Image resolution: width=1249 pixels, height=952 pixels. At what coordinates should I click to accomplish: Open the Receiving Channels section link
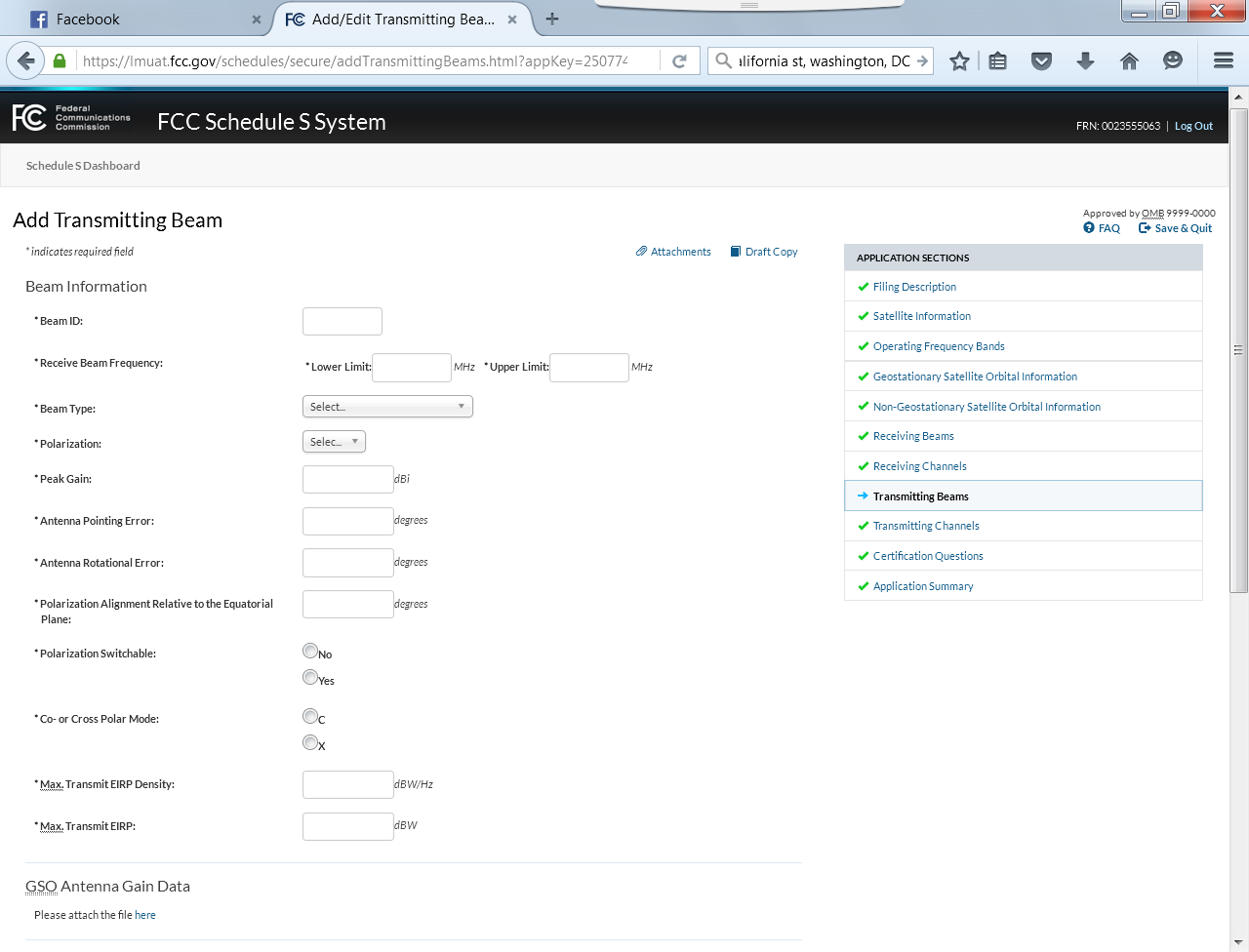[x=919, y=466]
